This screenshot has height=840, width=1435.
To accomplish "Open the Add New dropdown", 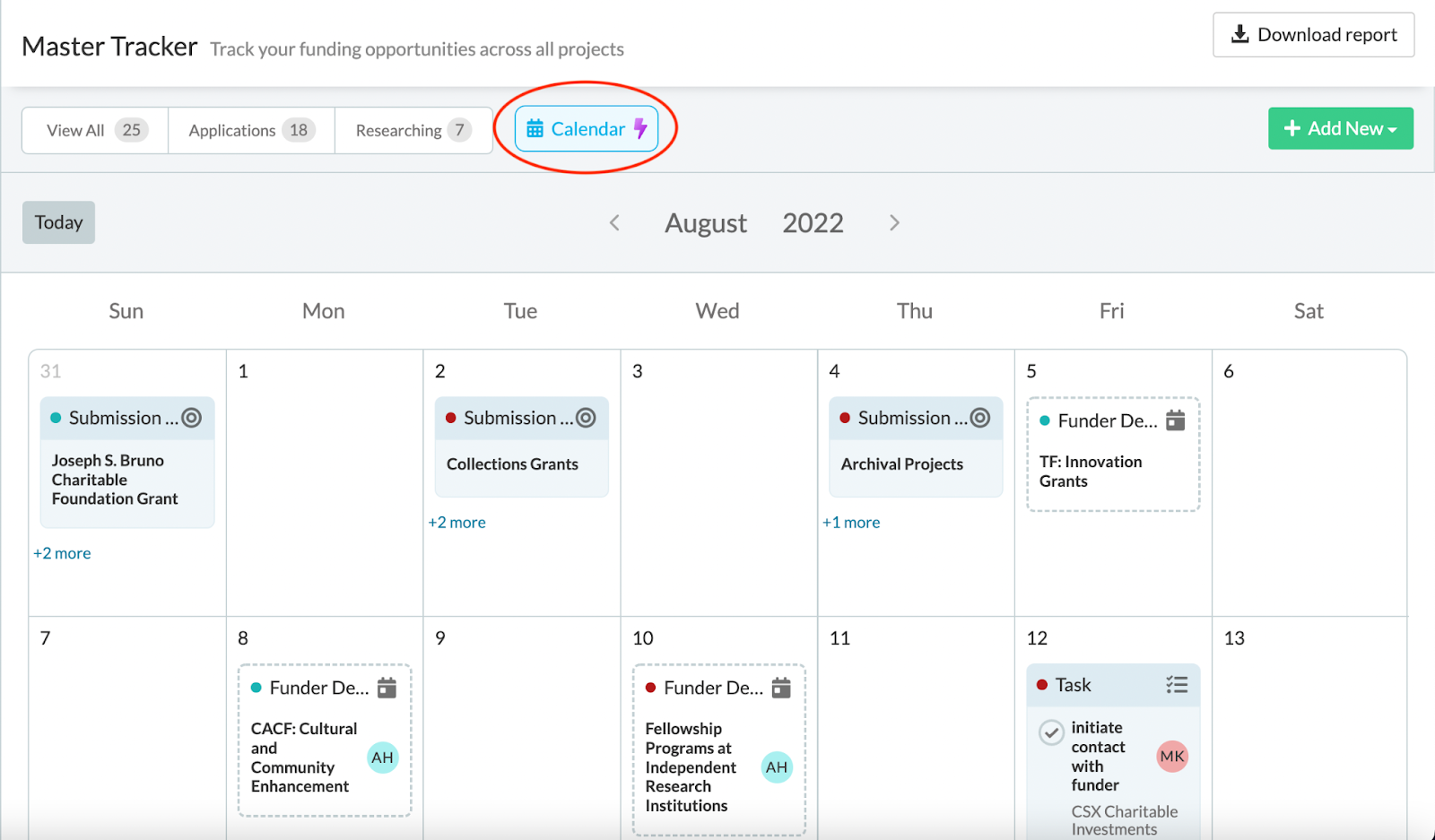I will click(1341, 128).
